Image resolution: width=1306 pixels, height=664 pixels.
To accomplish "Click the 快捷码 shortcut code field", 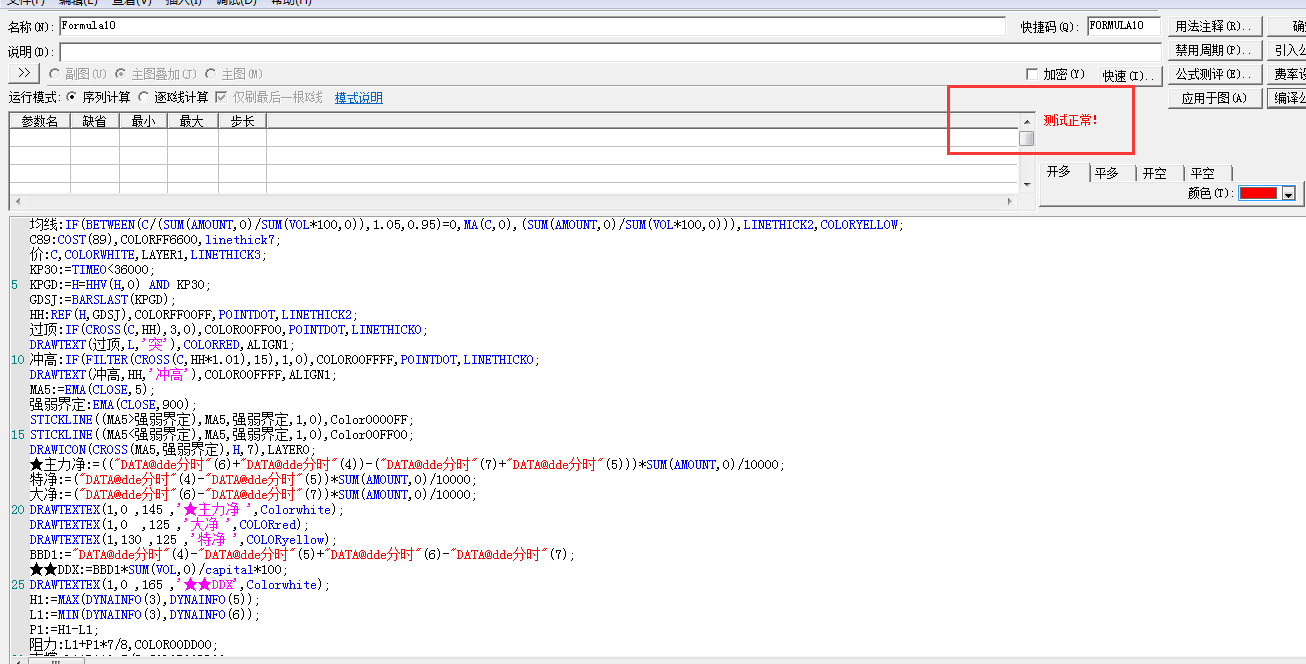I will (x=1123, y=26).
